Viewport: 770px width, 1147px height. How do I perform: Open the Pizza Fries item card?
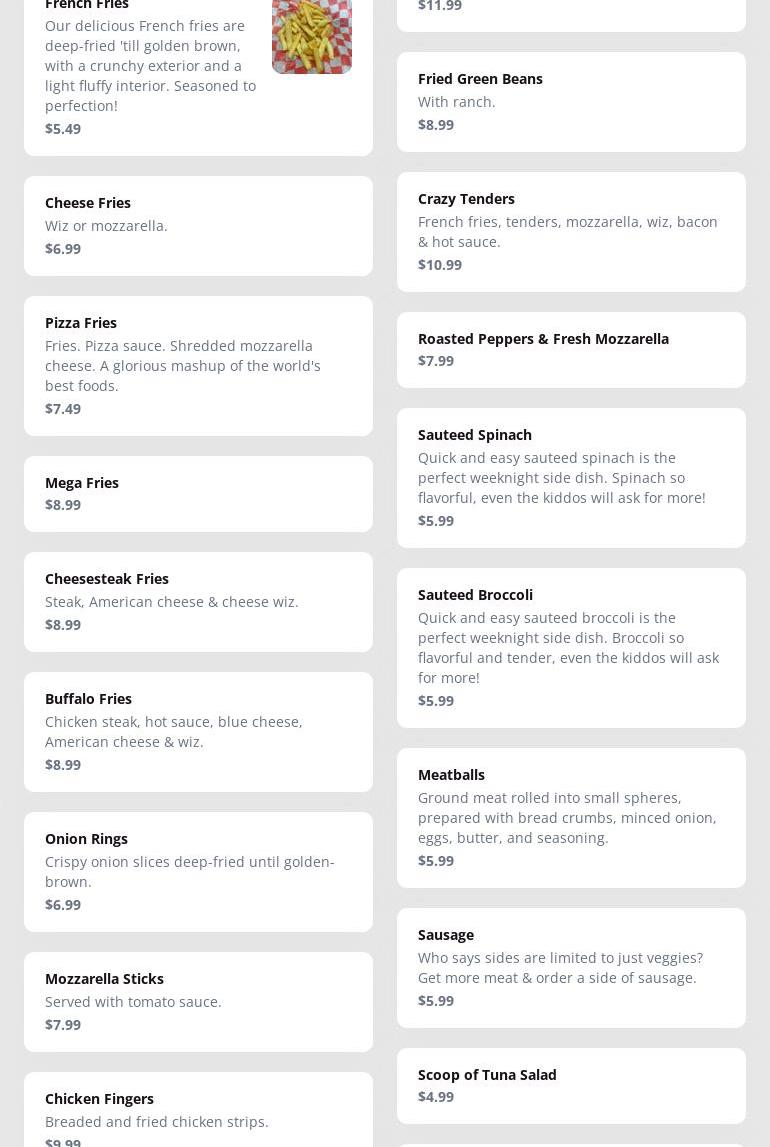[x=198, y=366]
